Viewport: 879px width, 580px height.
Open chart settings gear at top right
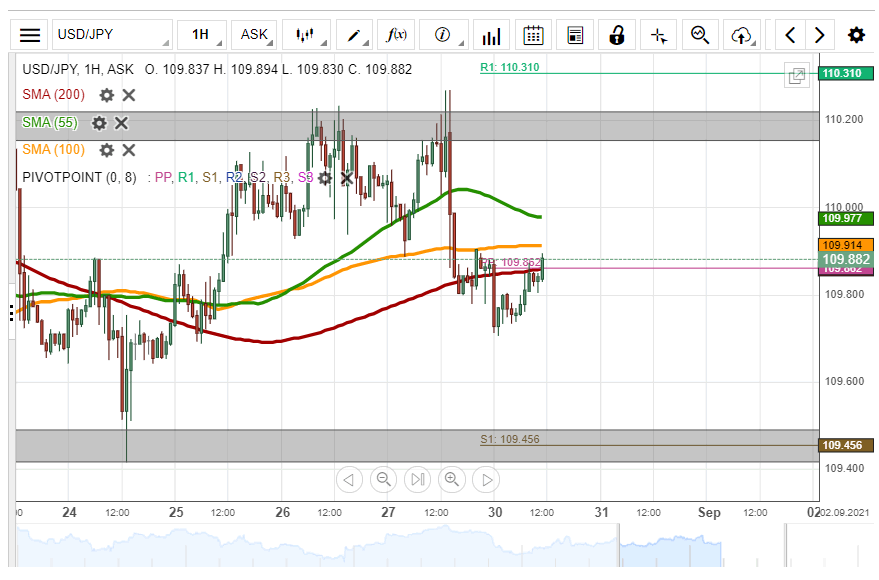856,35
